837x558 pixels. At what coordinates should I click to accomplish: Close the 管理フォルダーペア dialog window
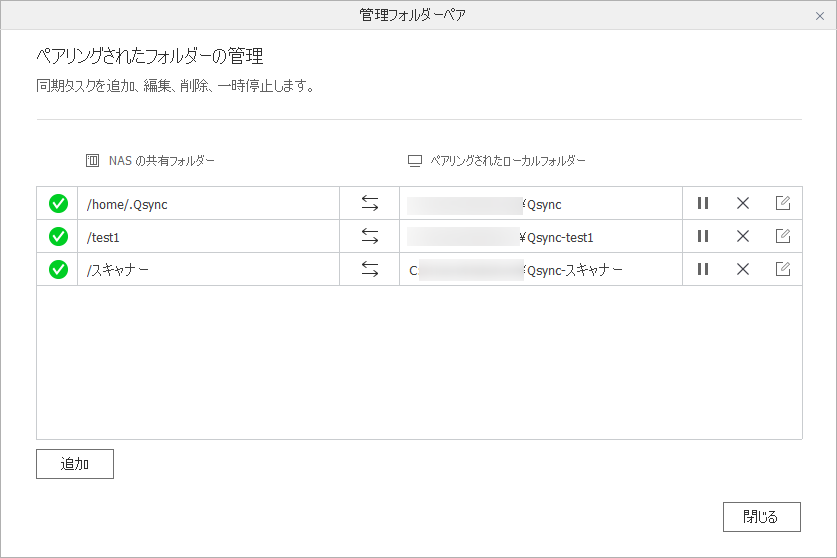coord(820,16)
